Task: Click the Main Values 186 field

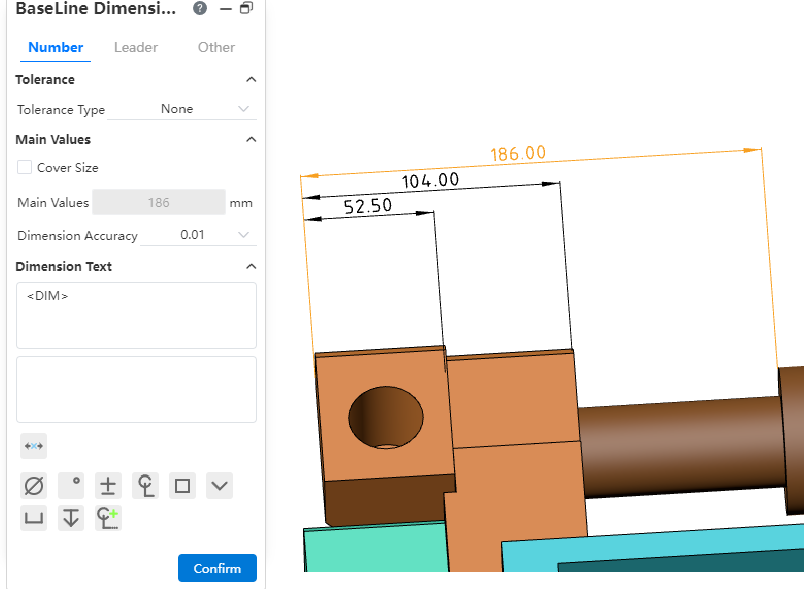Action: (x=158, y=202)
